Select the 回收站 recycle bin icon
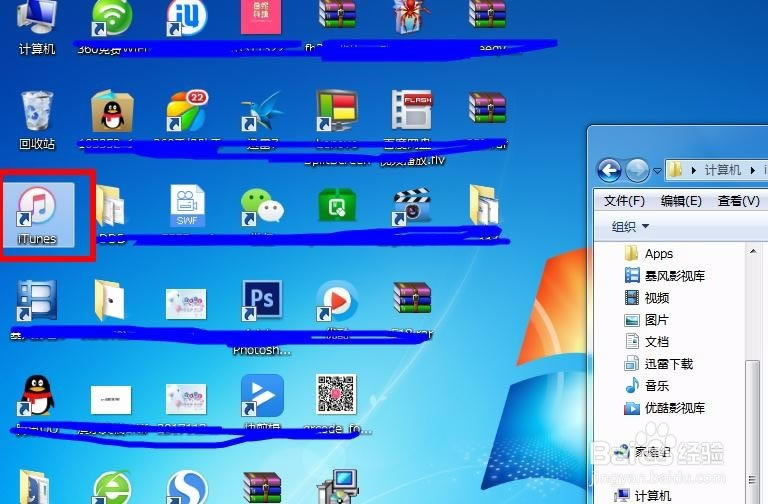768x504 pixels. click(x=37, y=120)
